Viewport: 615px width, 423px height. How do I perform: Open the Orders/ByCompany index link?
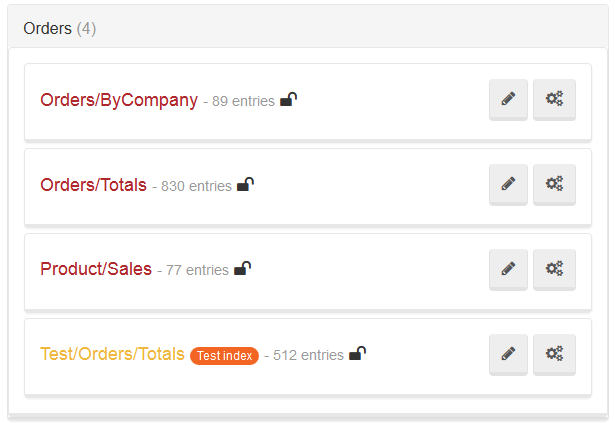[x=119, y=100]
